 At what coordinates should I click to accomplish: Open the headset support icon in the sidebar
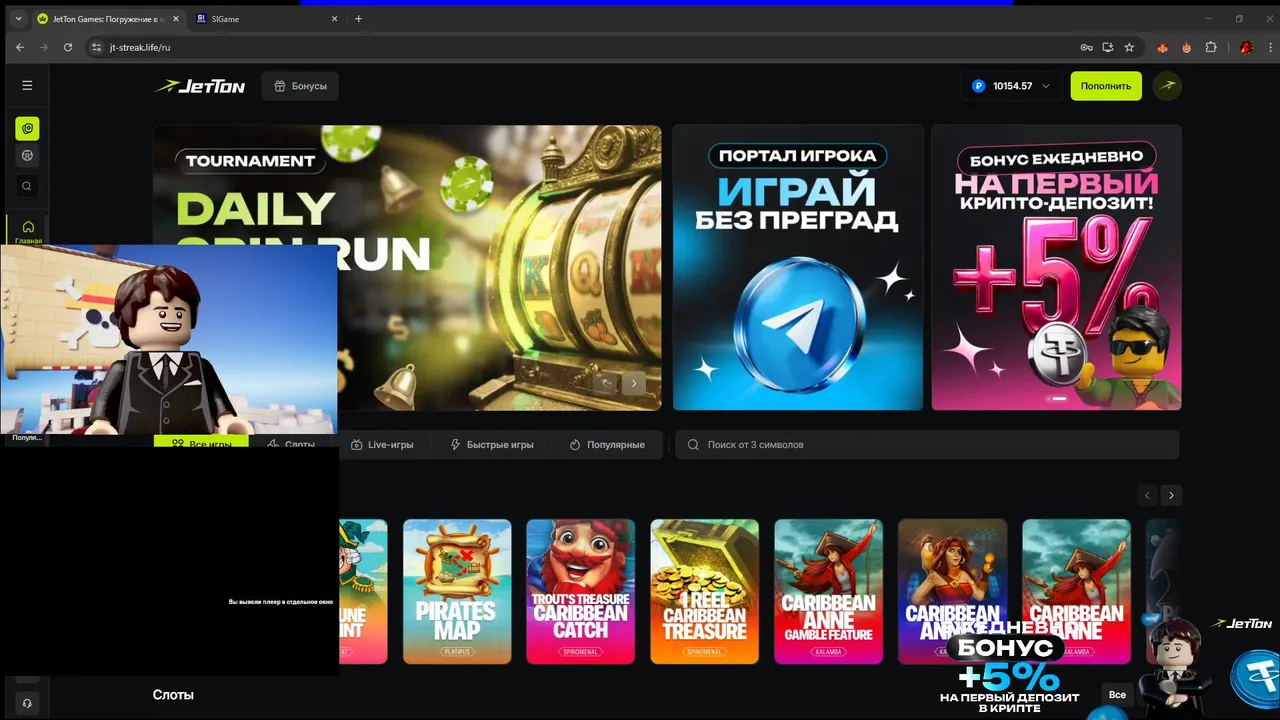(x=27, y=703)
